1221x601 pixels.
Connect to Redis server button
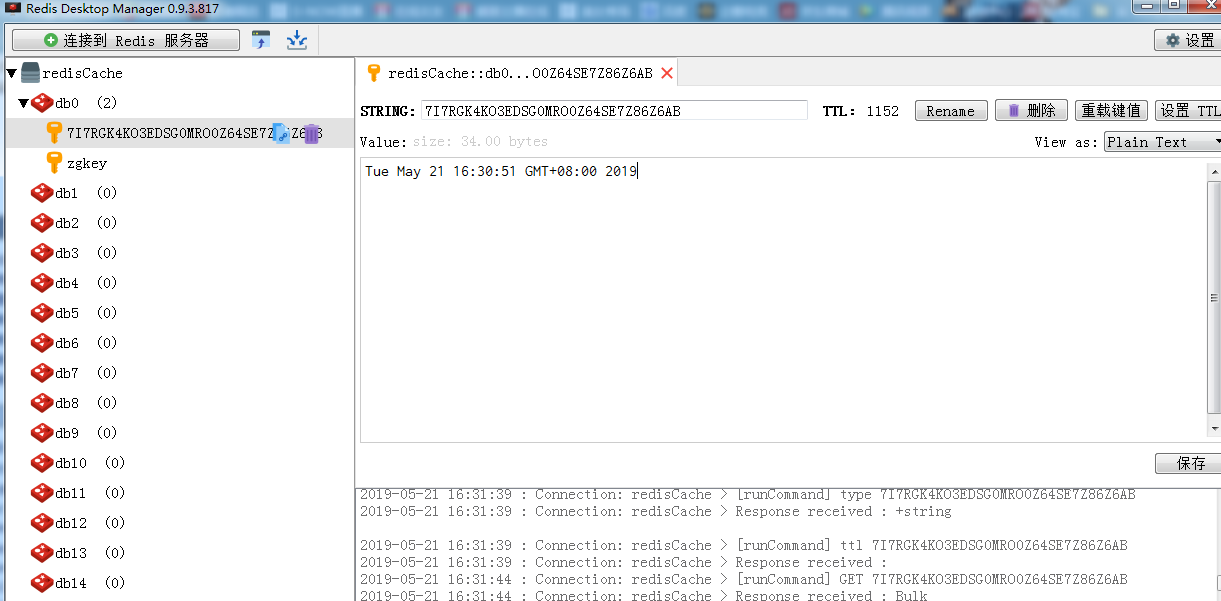[x=126, y=40]
